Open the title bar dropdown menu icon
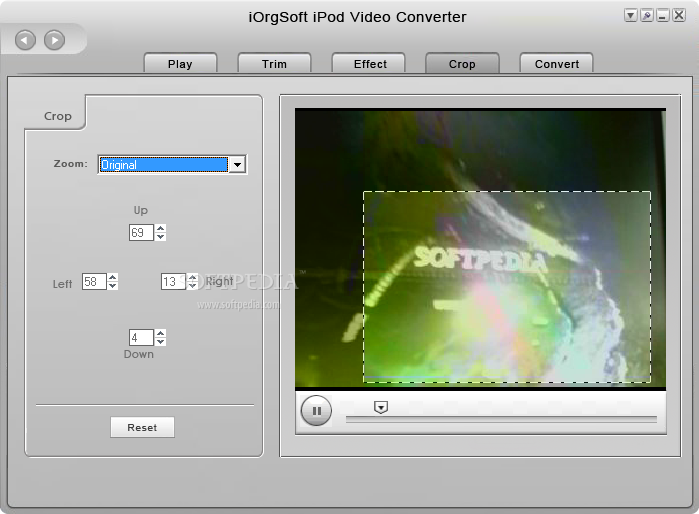 630,16
